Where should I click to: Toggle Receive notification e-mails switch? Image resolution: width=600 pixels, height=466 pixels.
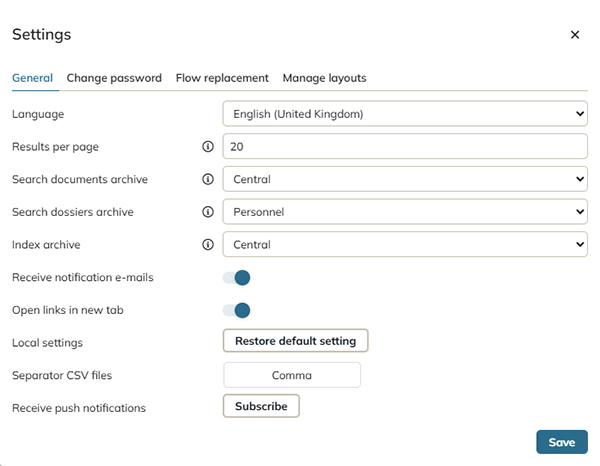236,277
